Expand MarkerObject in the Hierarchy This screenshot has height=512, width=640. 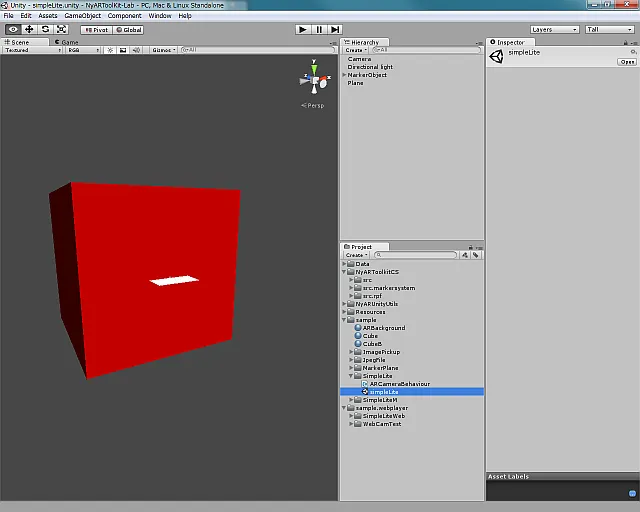point(344,75)
